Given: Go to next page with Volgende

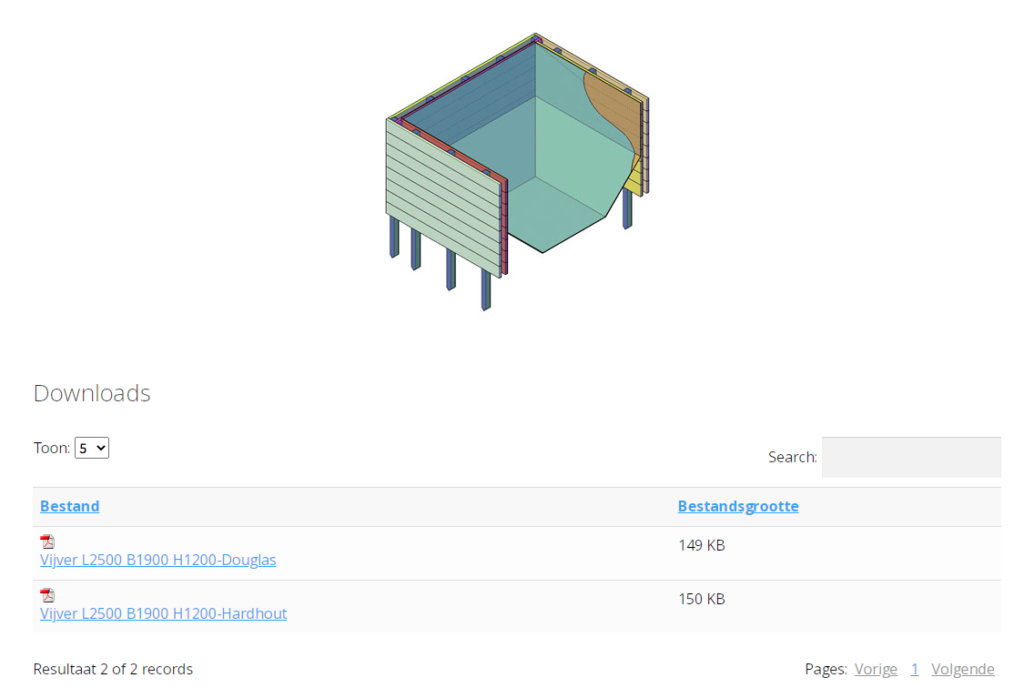Looking at the screenshot, I should (962, 669).
